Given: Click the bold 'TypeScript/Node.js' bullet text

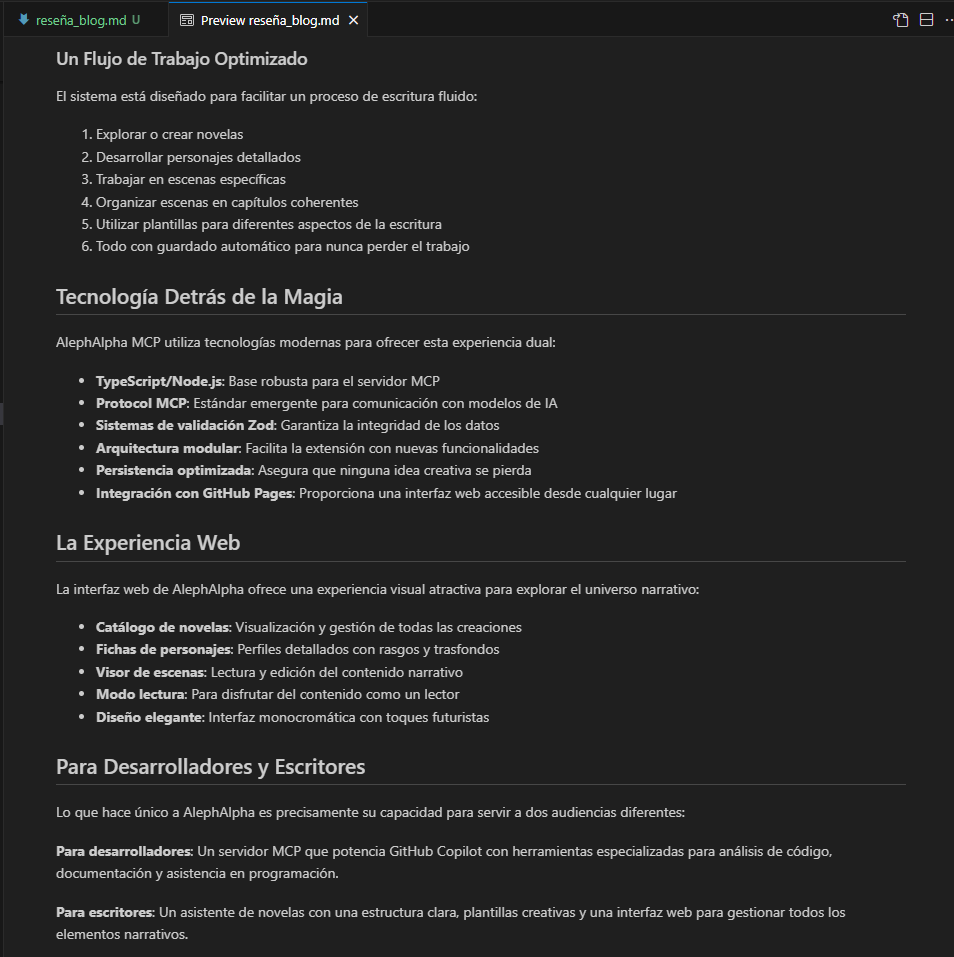Looking at the screenshot, I should tap(159, 381).
